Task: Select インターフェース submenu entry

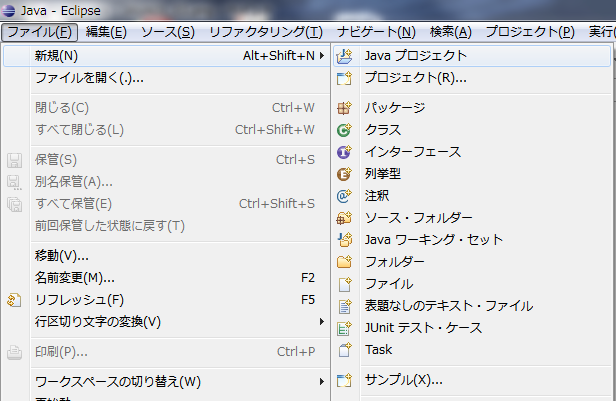Action: tap(473, 152)
